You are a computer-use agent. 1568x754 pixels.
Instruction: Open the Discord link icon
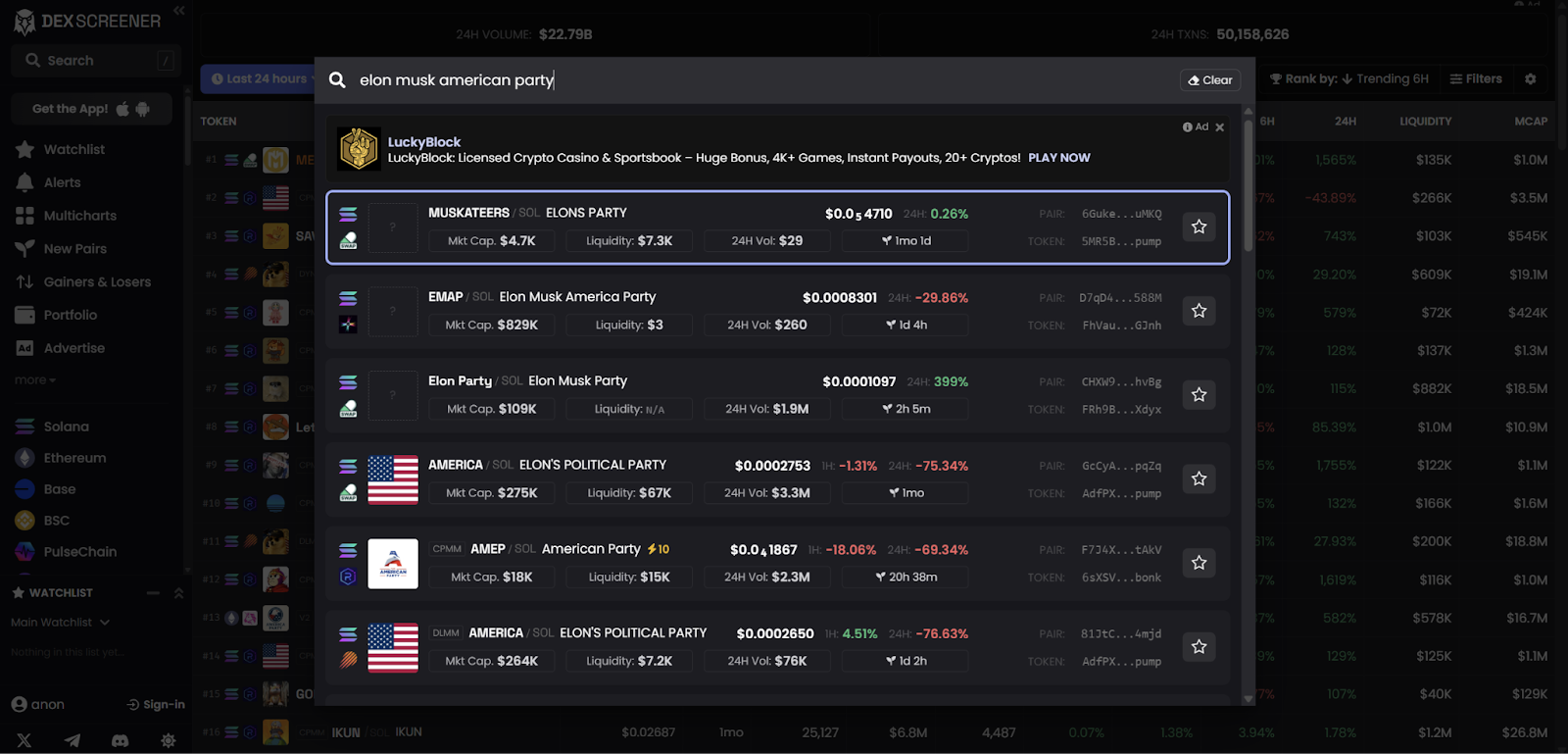tap(120, 741)
